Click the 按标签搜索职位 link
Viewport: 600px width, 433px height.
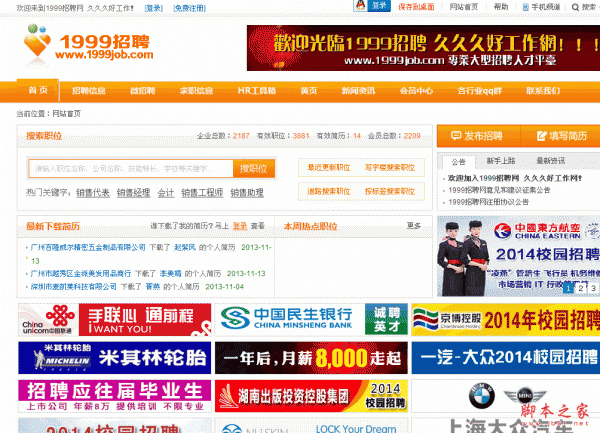[x=390, y=191]
